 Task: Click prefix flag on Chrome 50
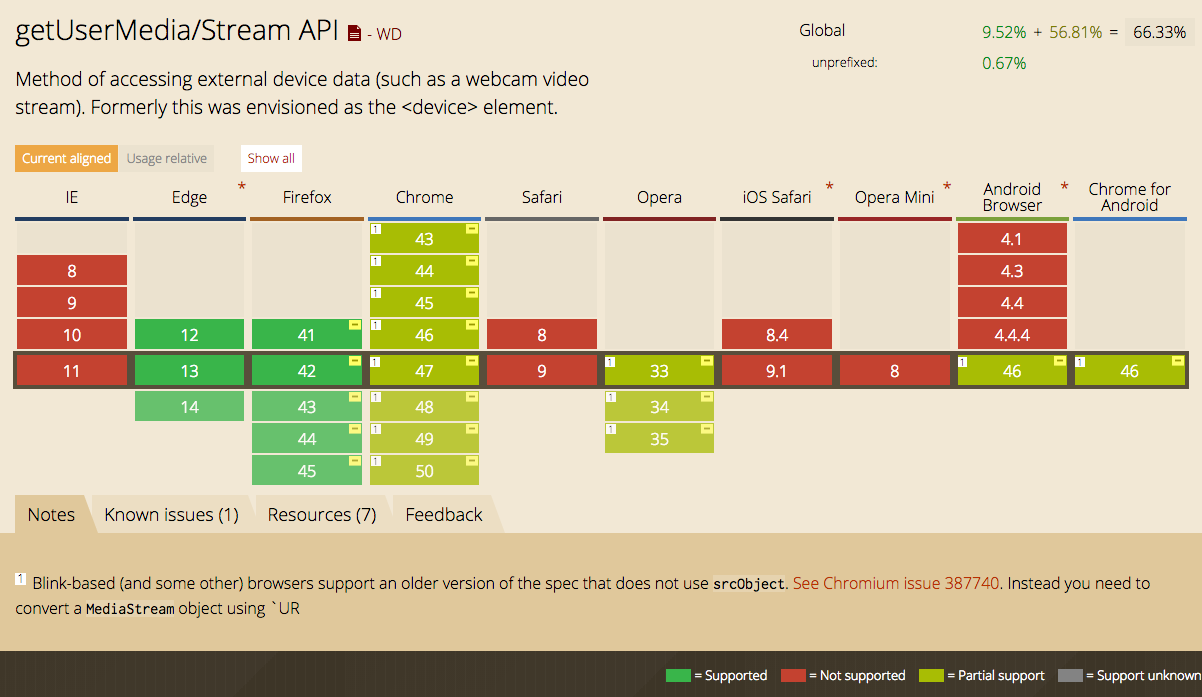pyautogui.click(x=472, y=461)
